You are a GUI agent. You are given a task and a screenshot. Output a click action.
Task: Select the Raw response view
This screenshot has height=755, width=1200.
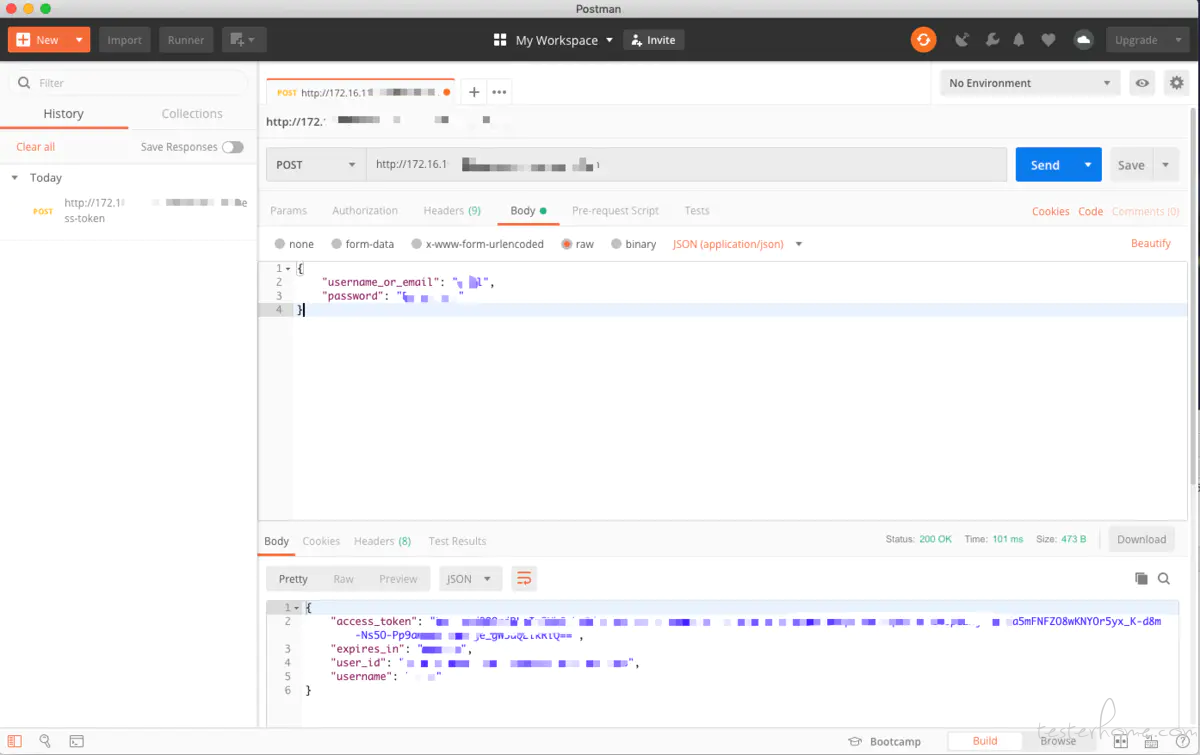coord(343,579)
